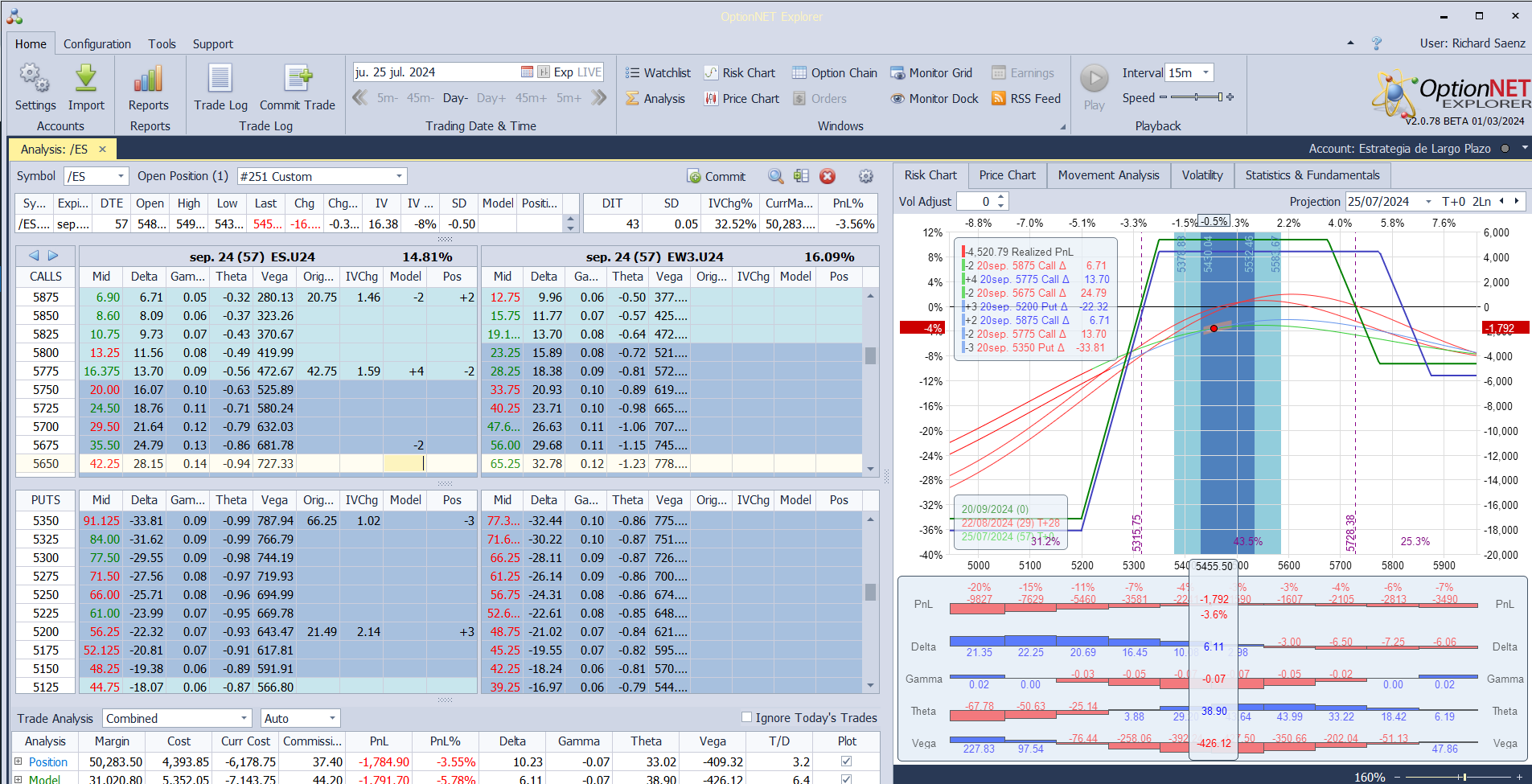
Task: Expand the Position row
Action: tap(18, 761)
